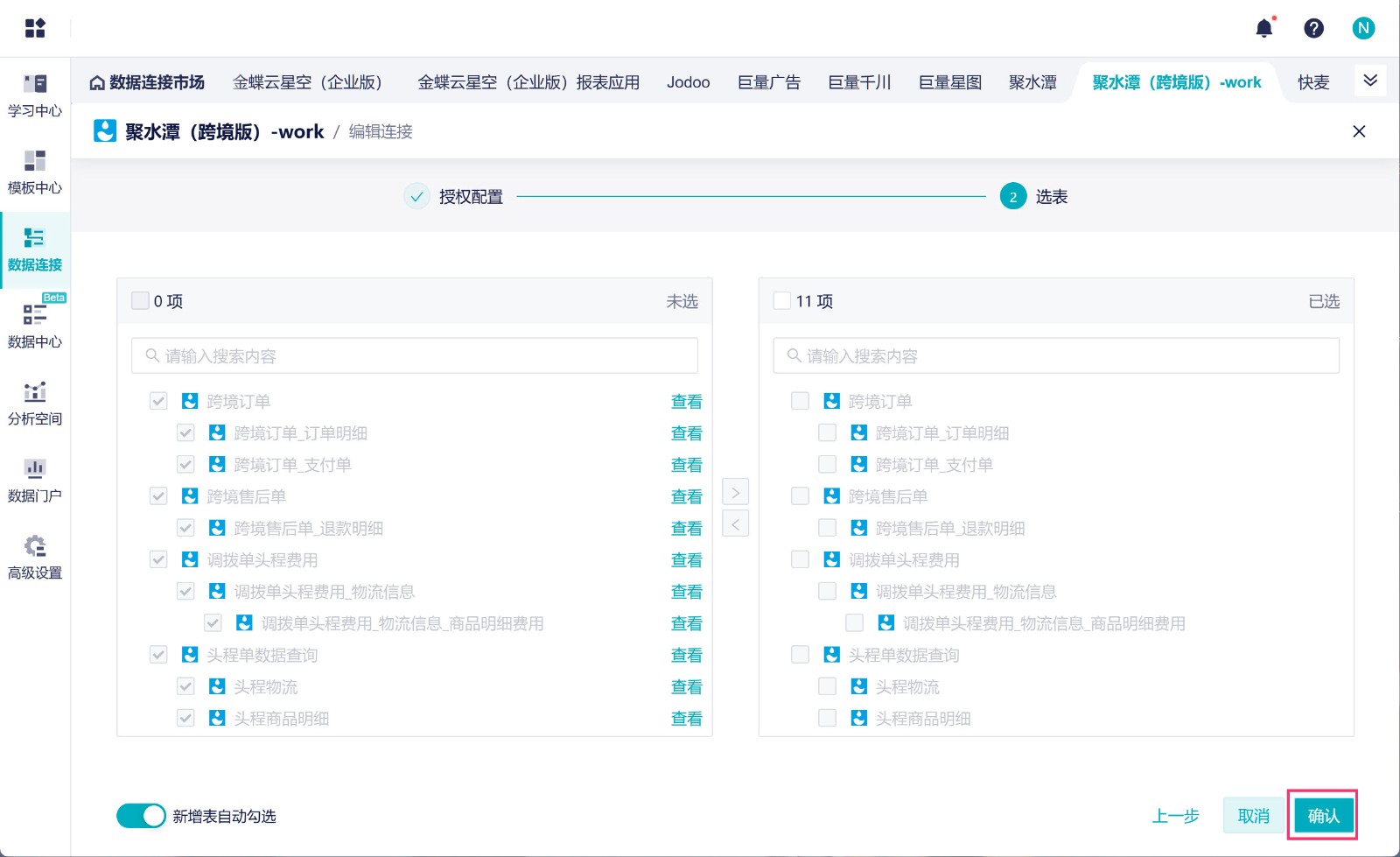Click 查看 link for 头程物流
The height and width of the screenshot is (857, 1400).
click(686, 686)
